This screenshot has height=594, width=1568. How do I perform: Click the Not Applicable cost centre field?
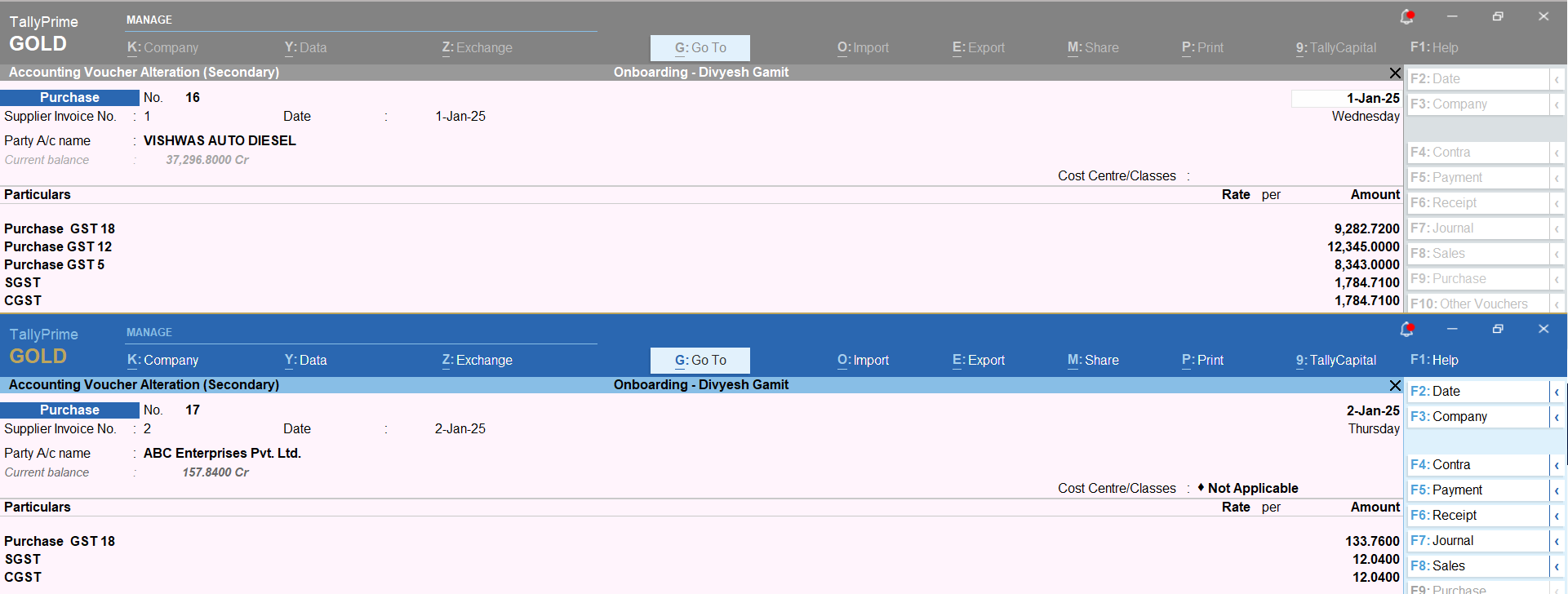pos(1253,489)
